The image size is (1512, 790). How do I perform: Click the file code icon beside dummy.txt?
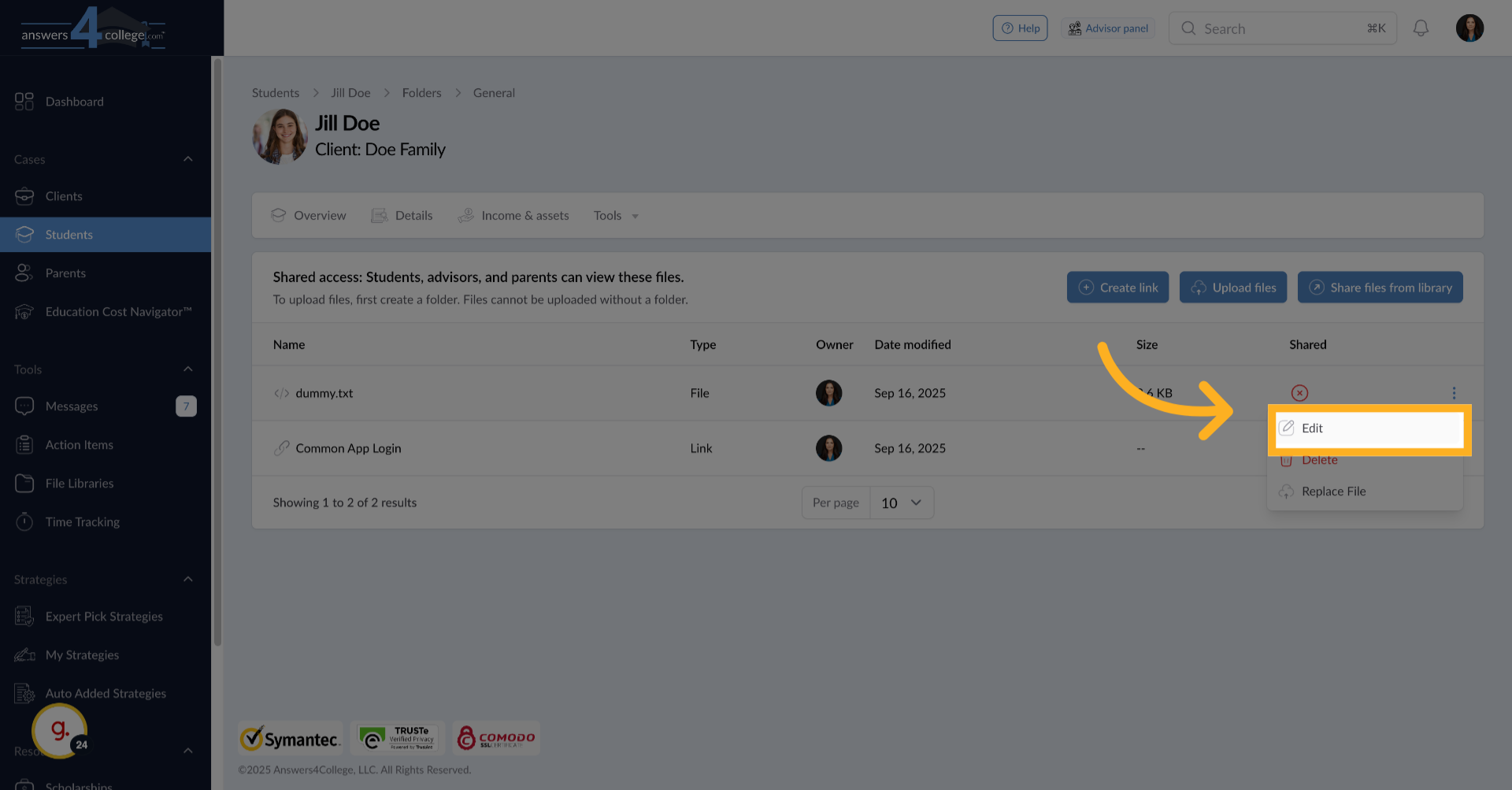[x=281, y=393]
